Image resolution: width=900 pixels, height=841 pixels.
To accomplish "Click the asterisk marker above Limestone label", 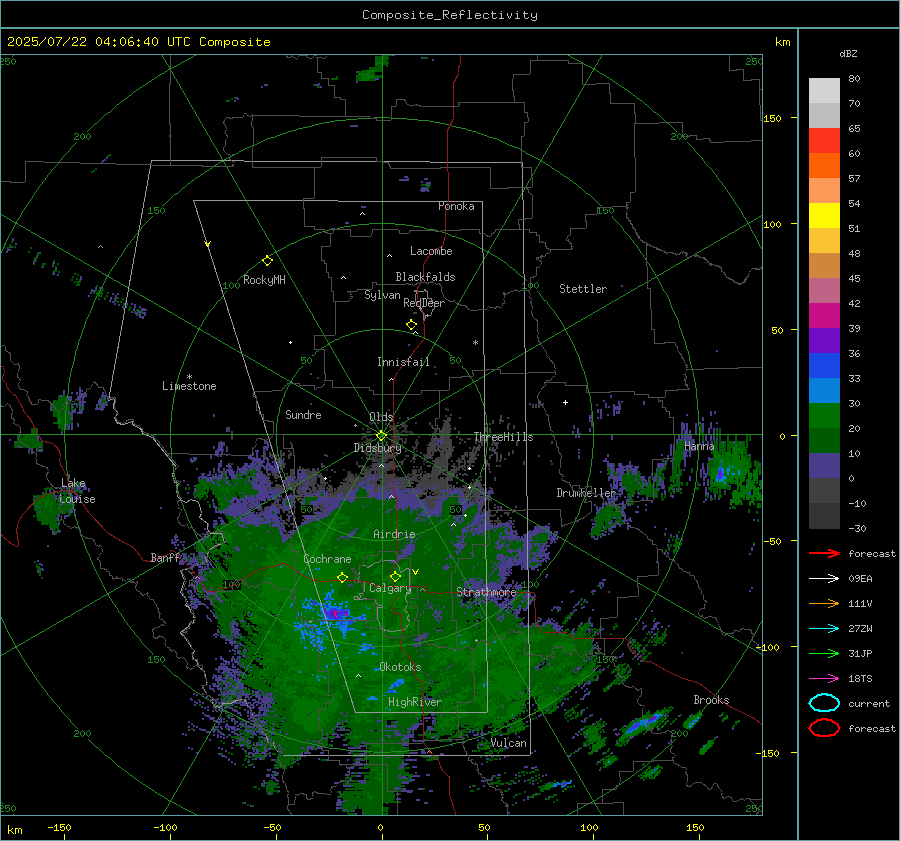I will [x=189, y=377].
